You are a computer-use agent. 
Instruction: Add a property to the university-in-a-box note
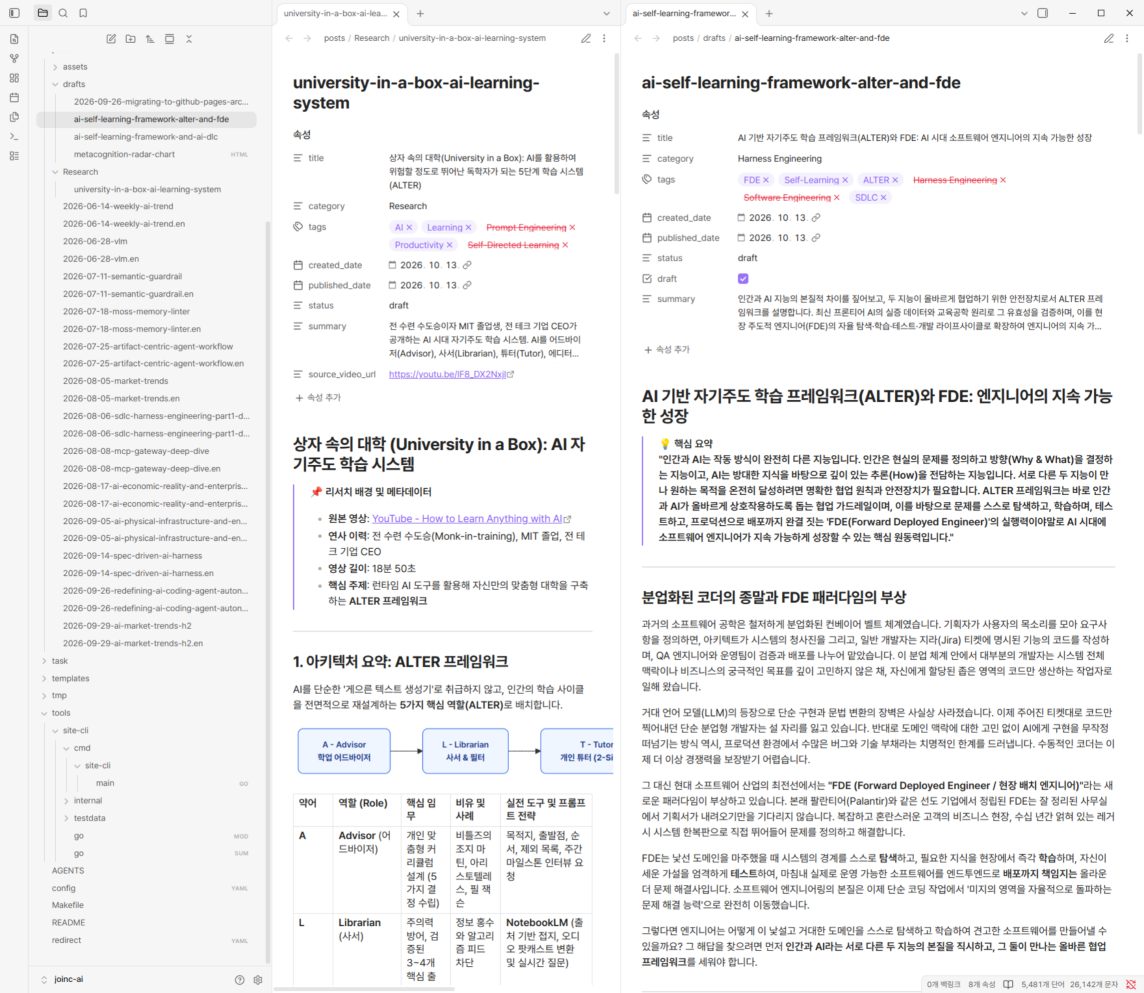point(318,398)
